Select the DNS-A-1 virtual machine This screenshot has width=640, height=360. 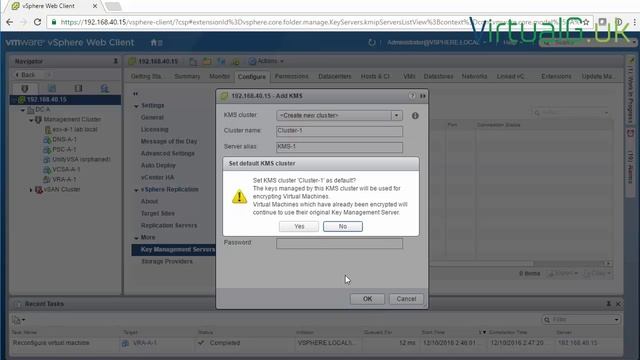point(64,140)
